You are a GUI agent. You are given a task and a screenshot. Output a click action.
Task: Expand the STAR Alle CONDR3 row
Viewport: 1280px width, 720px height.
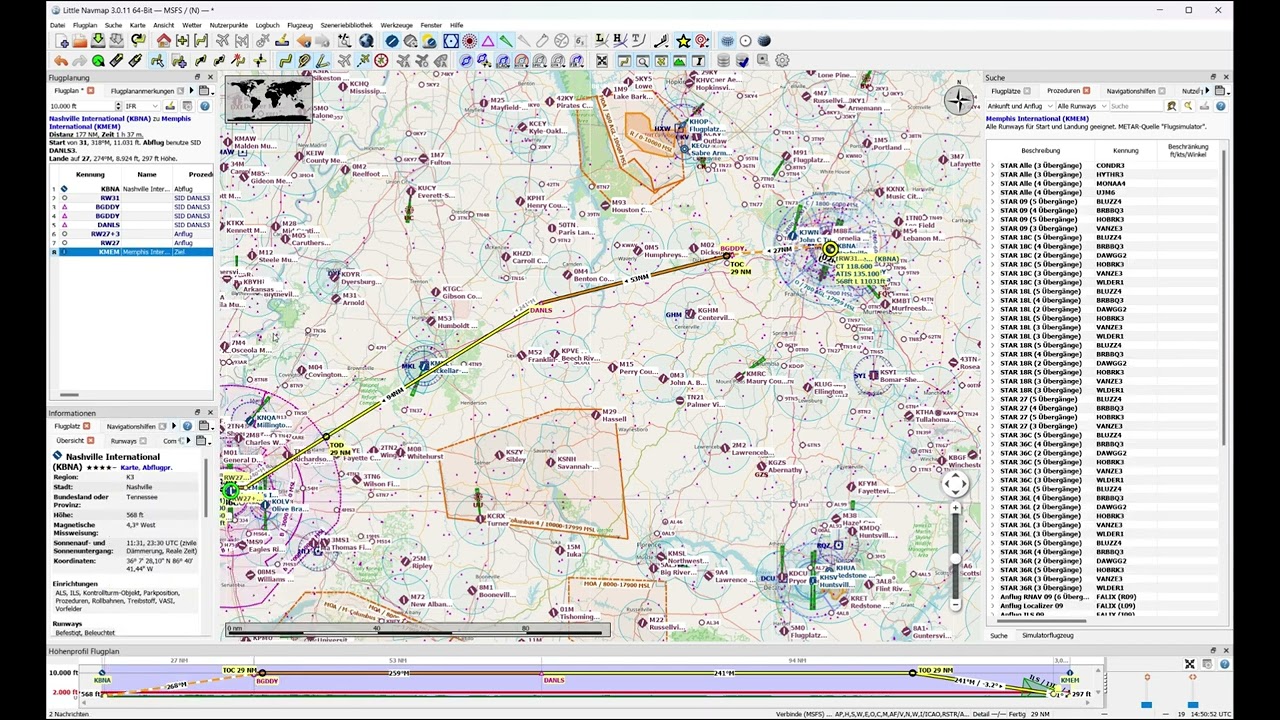[993, 166]
